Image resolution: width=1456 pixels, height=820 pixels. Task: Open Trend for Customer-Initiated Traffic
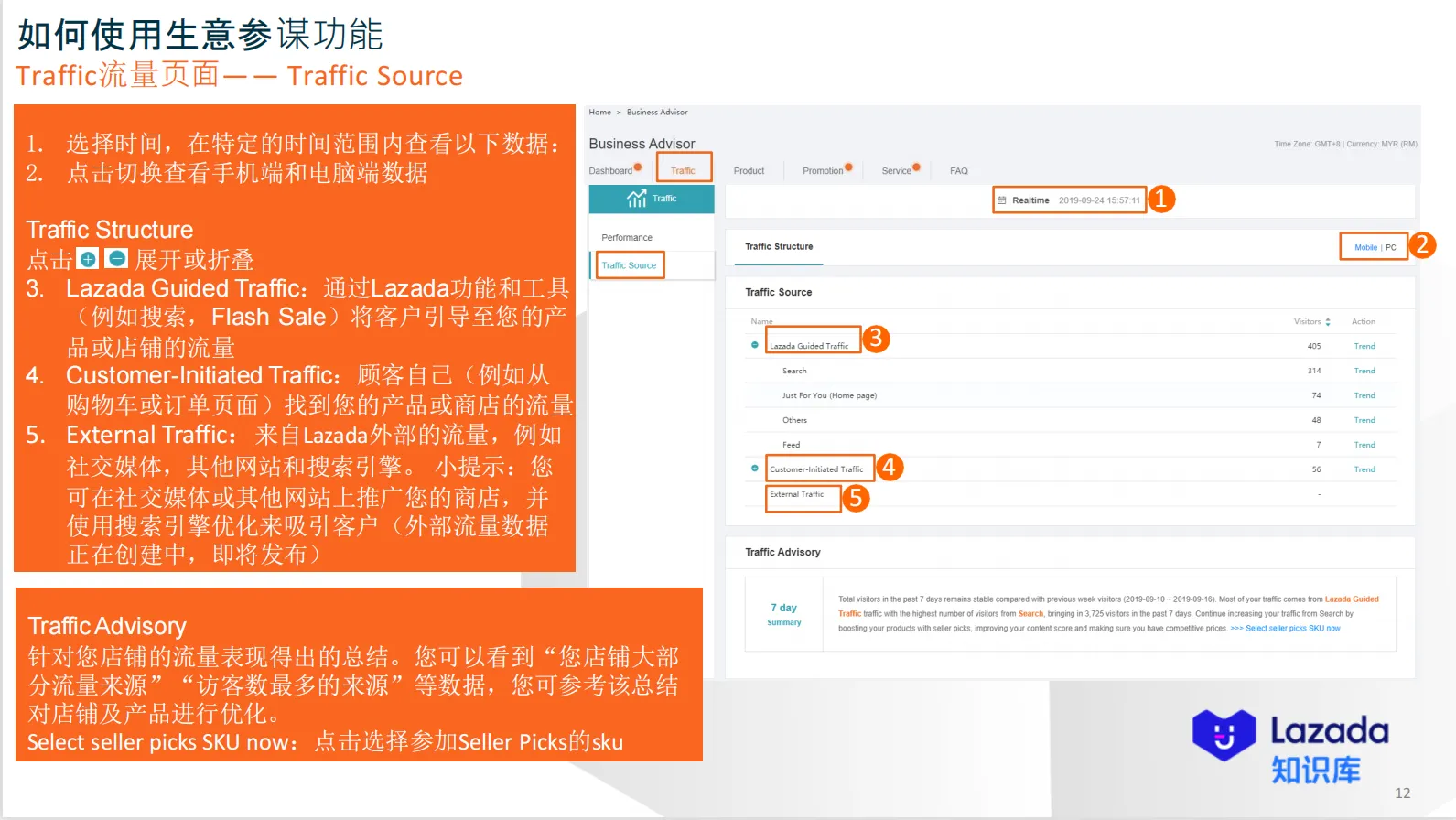click(1364, 469)
